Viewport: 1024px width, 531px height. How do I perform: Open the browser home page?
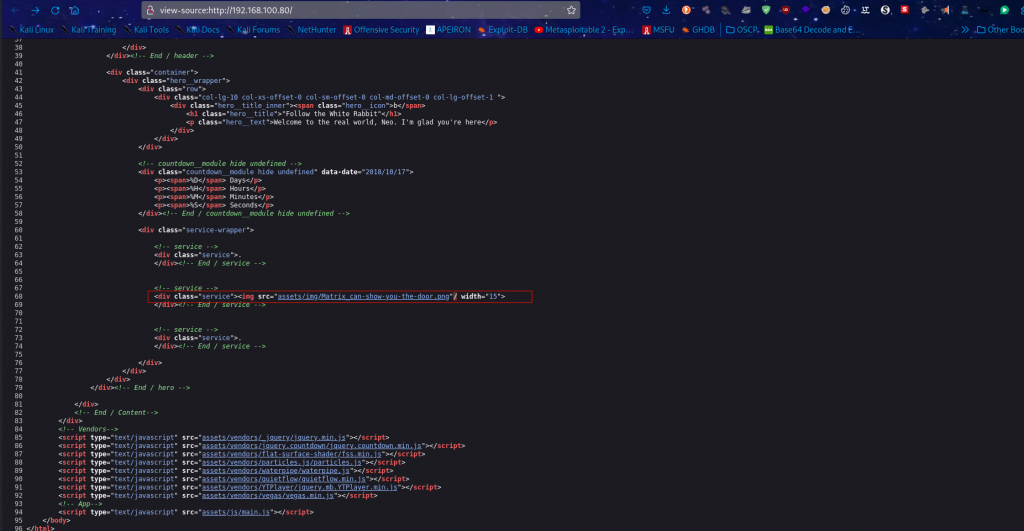(74, 10)
